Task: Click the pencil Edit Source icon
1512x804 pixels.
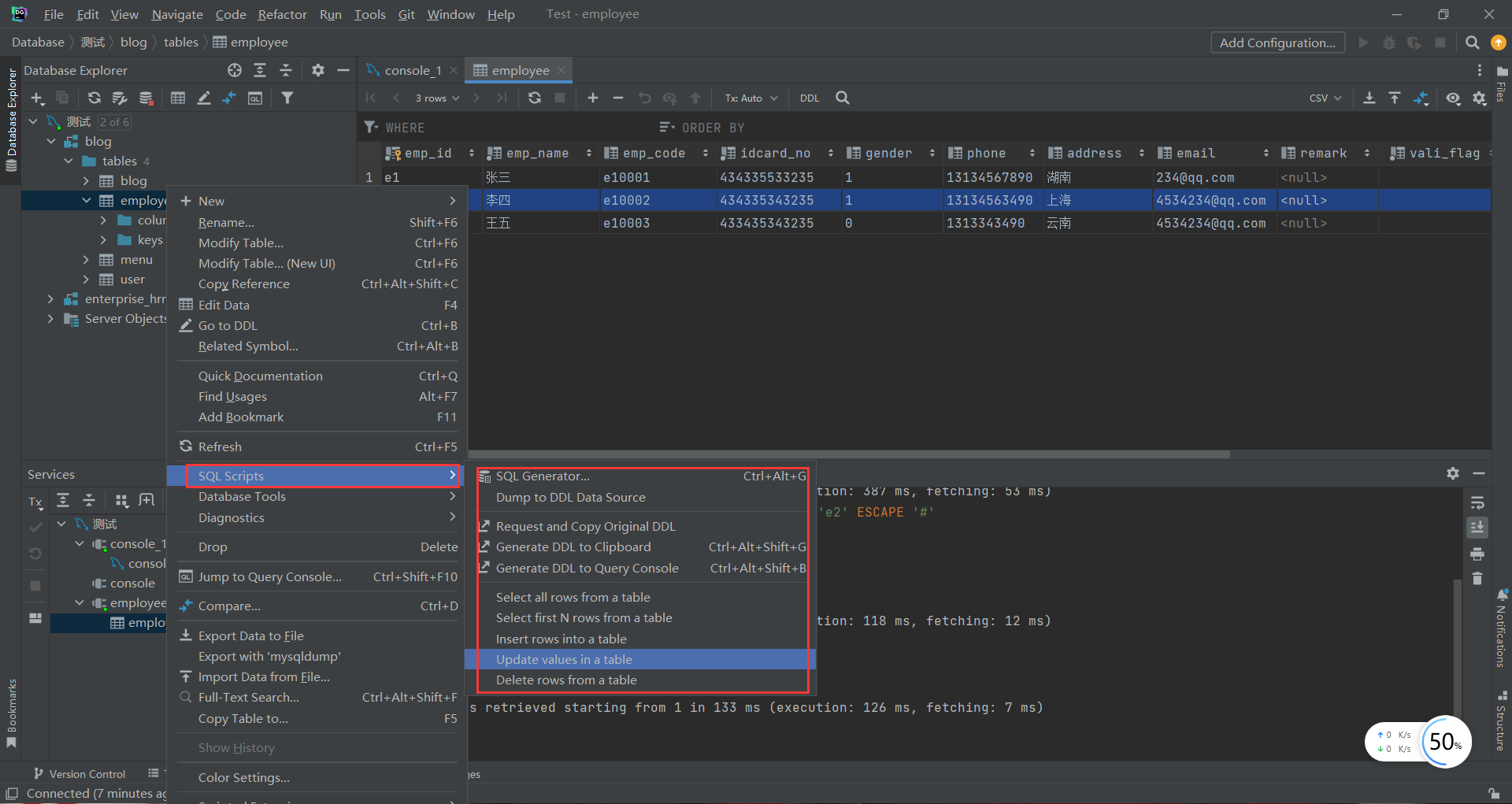Action: [204, 98]
